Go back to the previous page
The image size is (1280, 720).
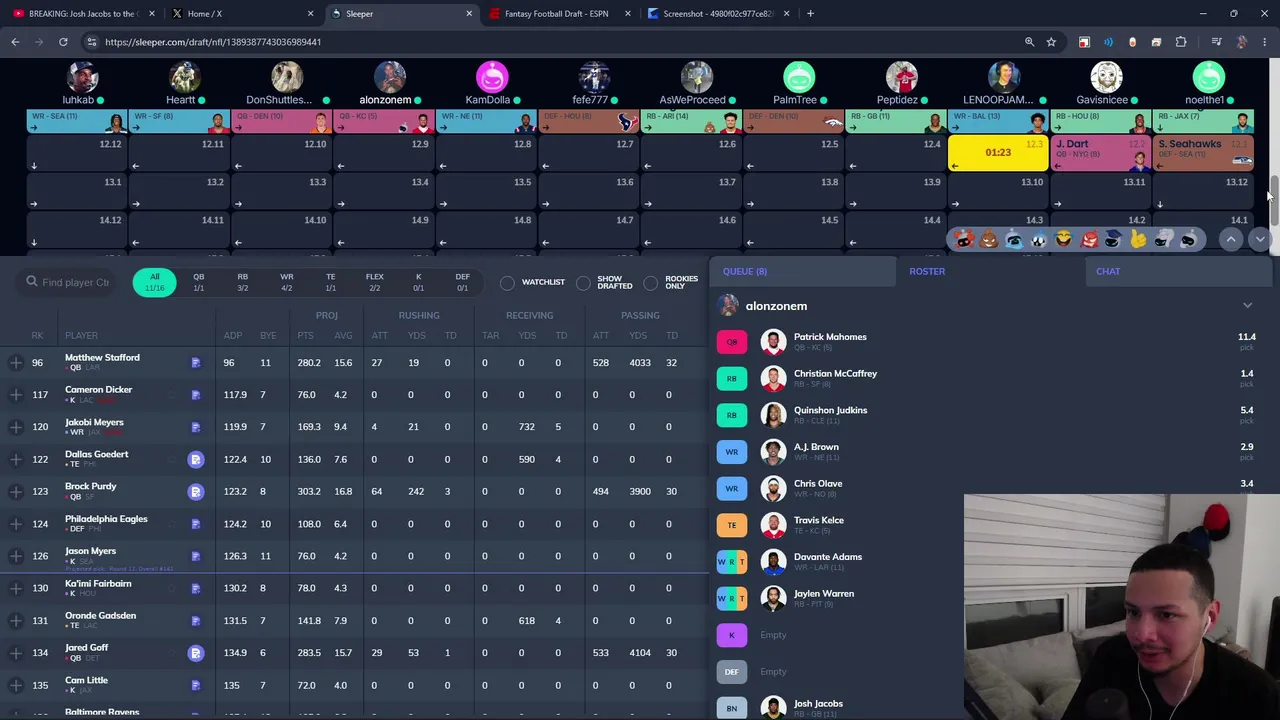click(15, 42)
